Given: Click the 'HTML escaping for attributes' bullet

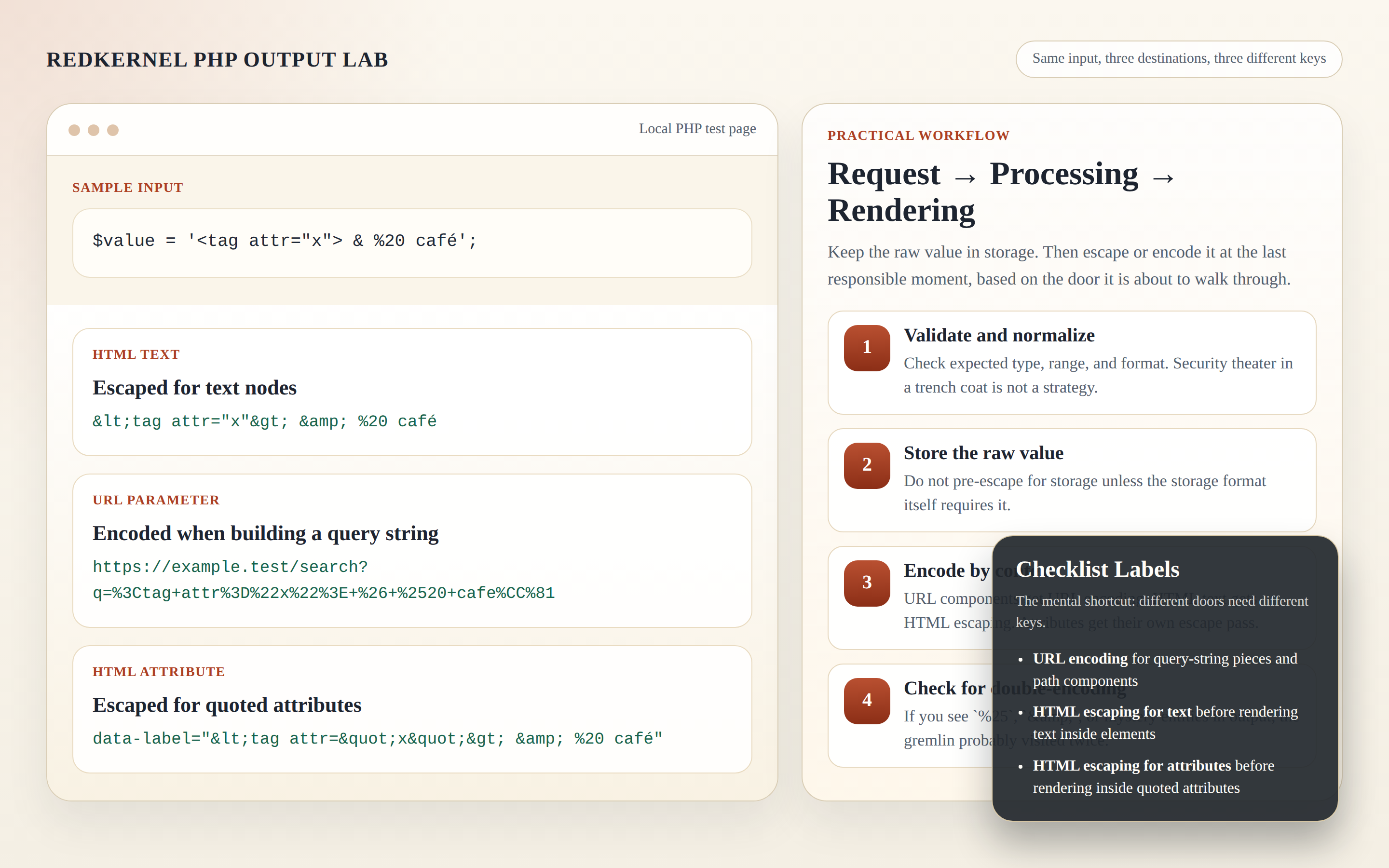Looking at the screenshot, I should [1154, 777].
